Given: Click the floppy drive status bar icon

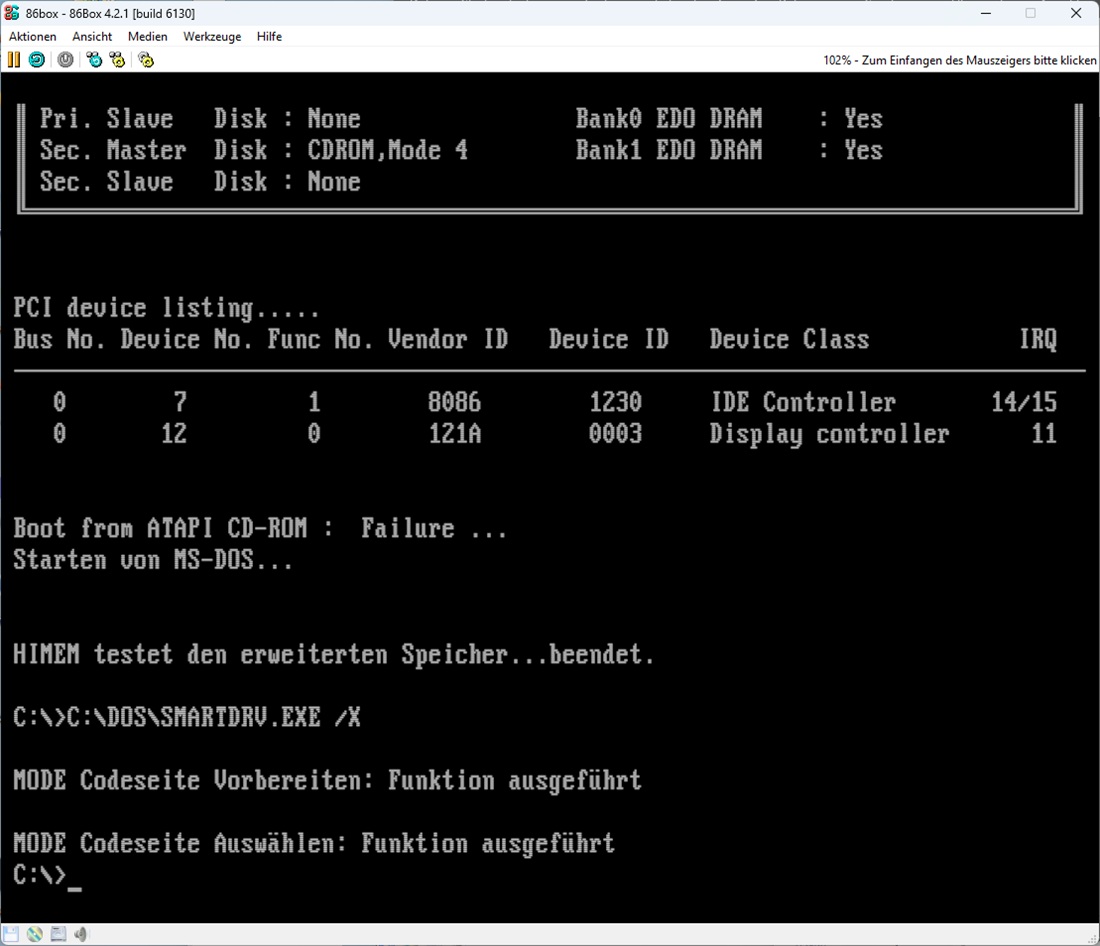Looking at the screenshot, I should pos(13,934).
